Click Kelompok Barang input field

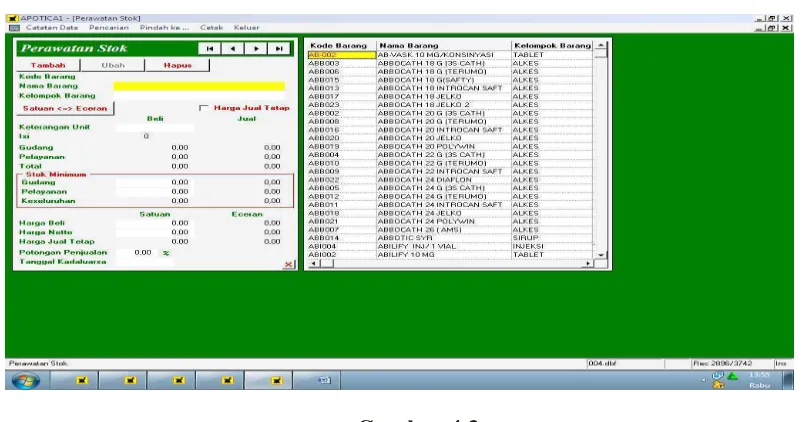[199, 96]
